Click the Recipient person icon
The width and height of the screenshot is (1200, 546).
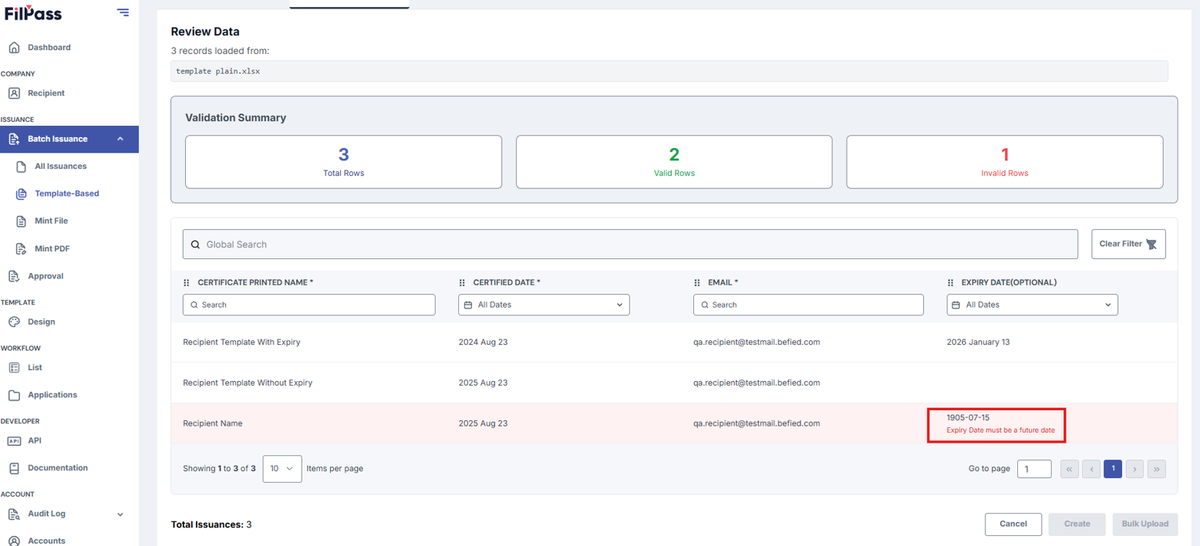[14, 93]
